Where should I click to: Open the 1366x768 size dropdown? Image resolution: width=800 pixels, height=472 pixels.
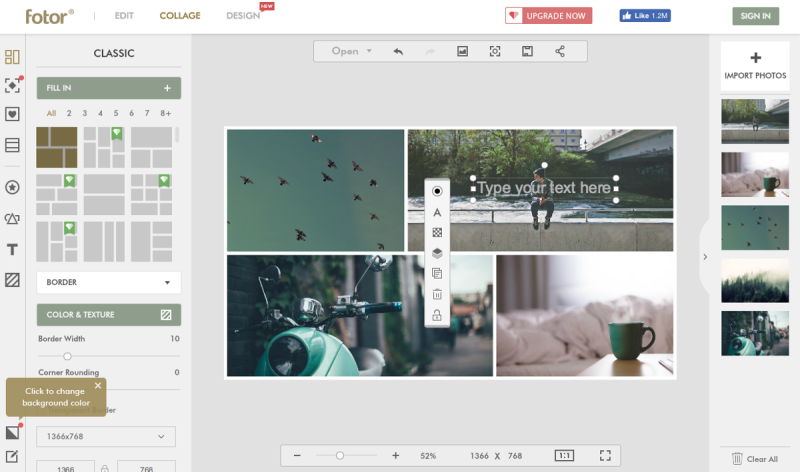[106, 436]
